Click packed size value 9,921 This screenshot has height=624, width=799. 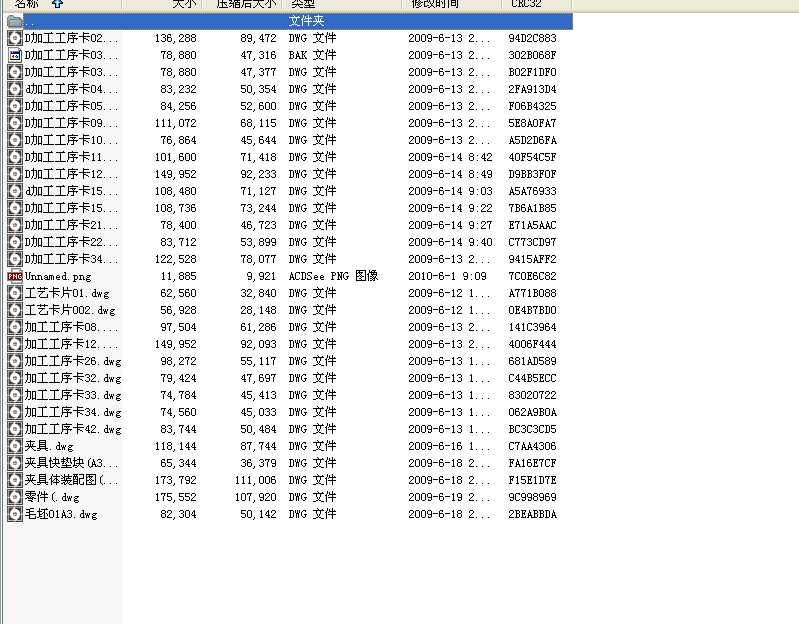(260, 276)
